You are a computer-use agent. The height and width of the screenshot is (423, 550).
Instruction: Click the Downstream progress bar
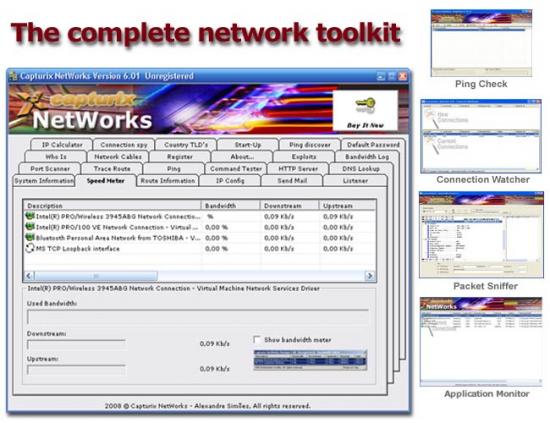click(x=76, y=344)
